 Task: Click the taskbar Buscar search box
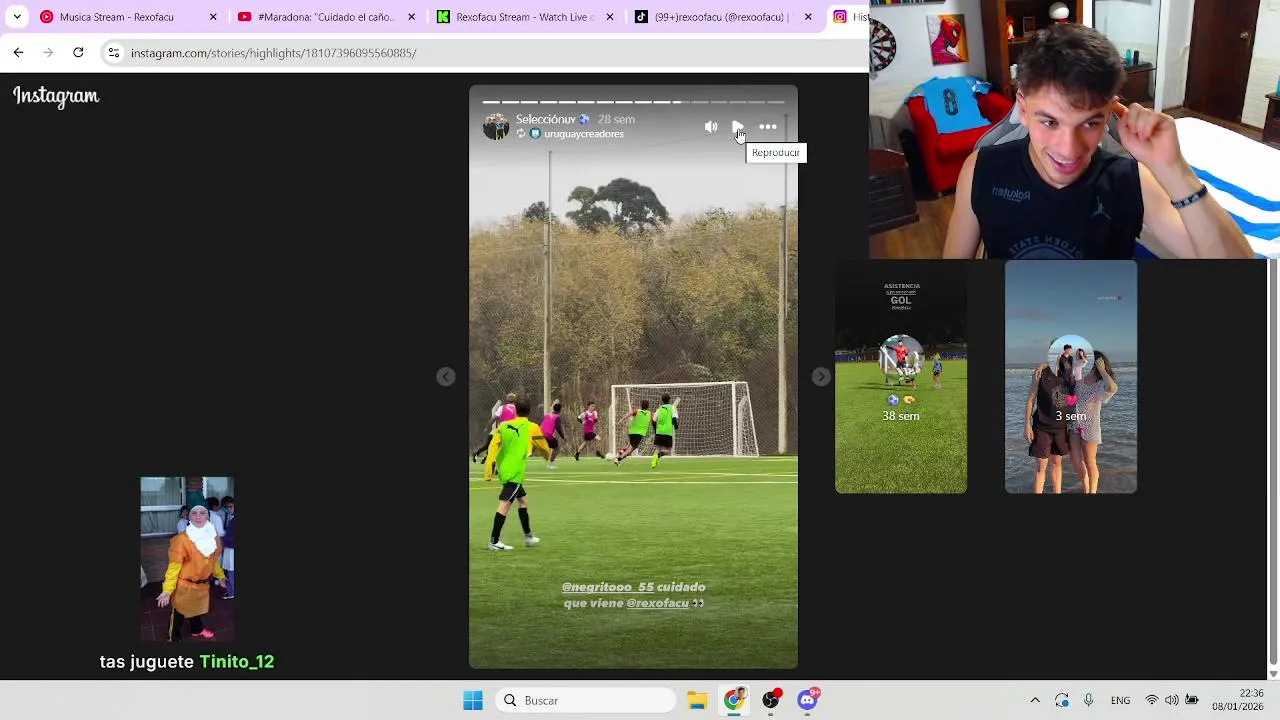pos(586,700)
